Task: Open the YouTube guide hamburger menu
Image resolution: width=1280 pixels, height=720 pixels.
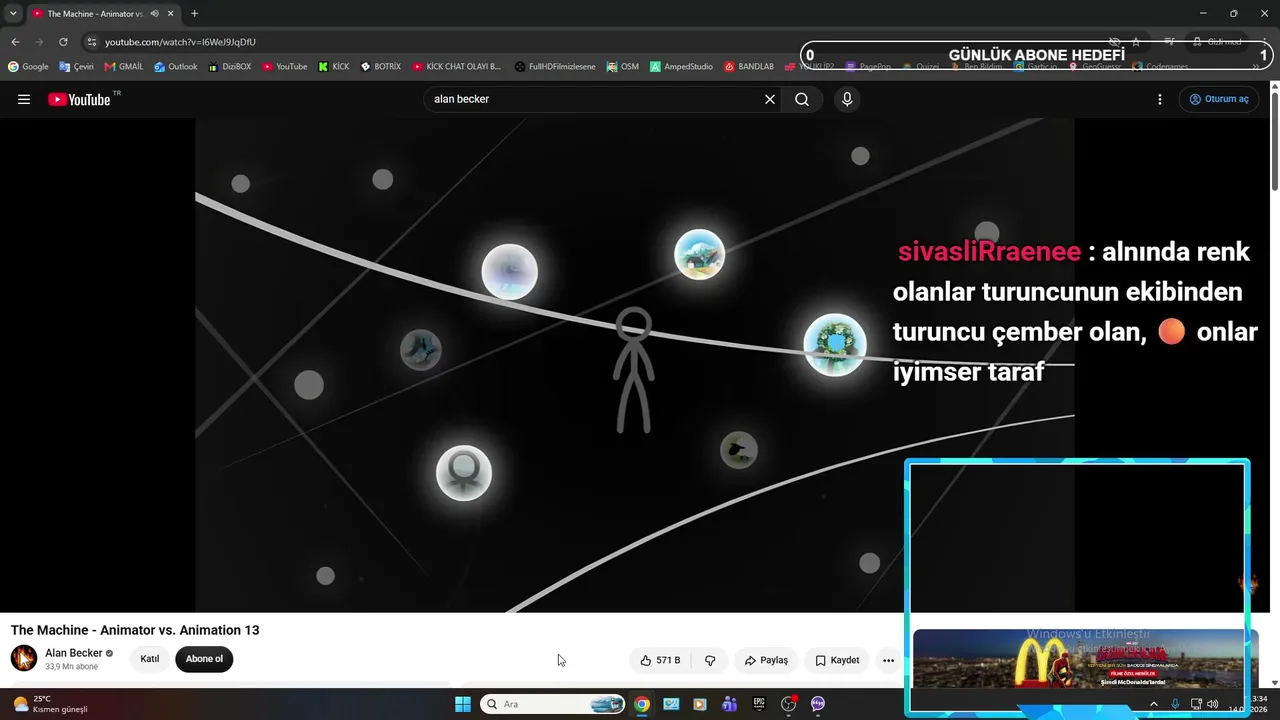Action: 24,99
